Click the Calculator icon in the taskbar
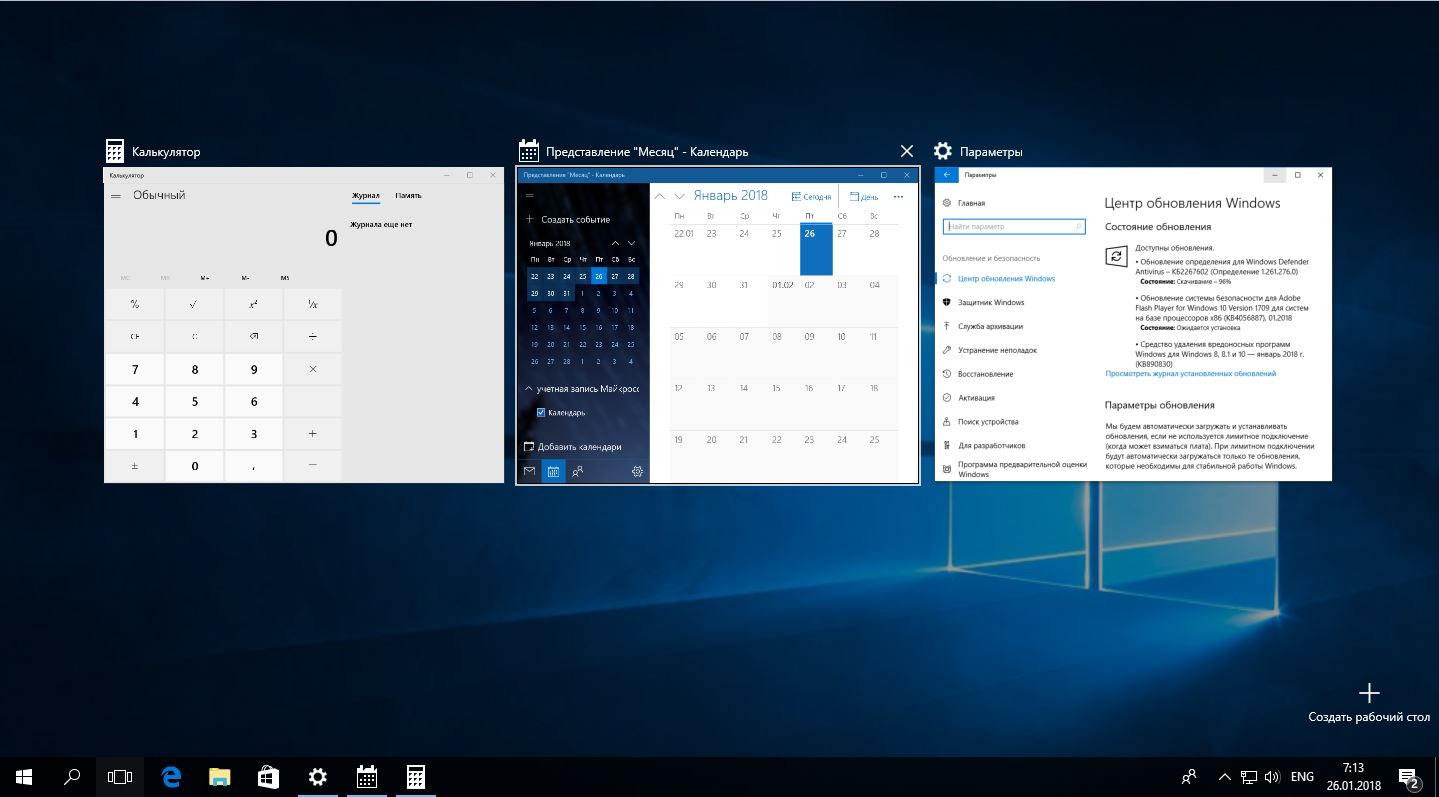 415,777
